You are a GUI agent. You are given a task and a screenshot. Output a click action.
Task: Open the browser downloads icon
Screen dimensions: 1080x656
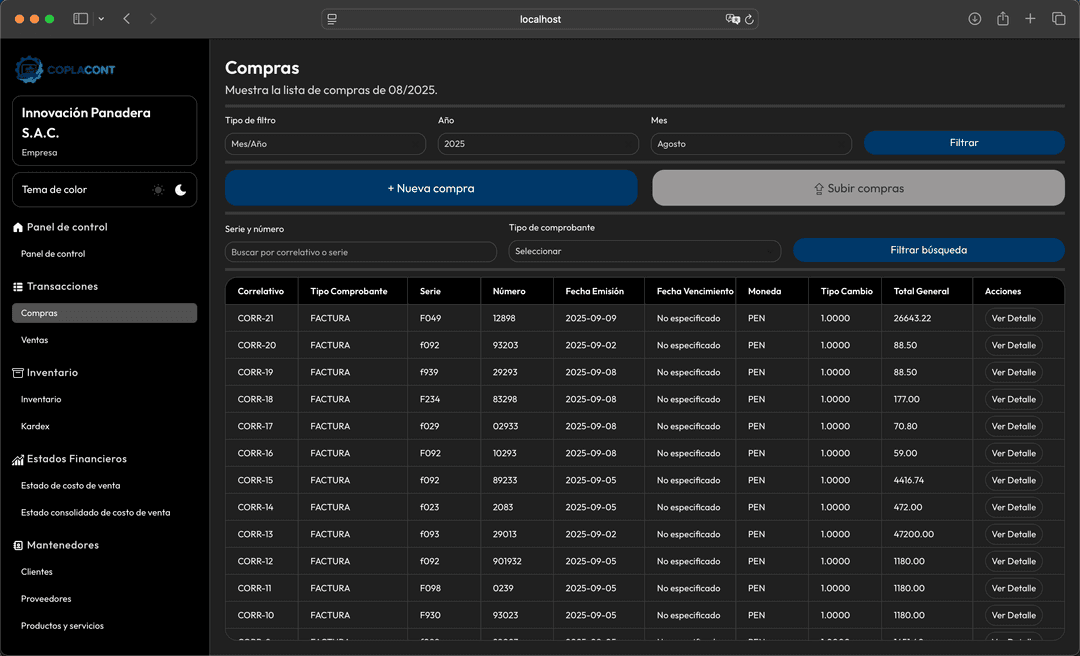coord(974,19)
